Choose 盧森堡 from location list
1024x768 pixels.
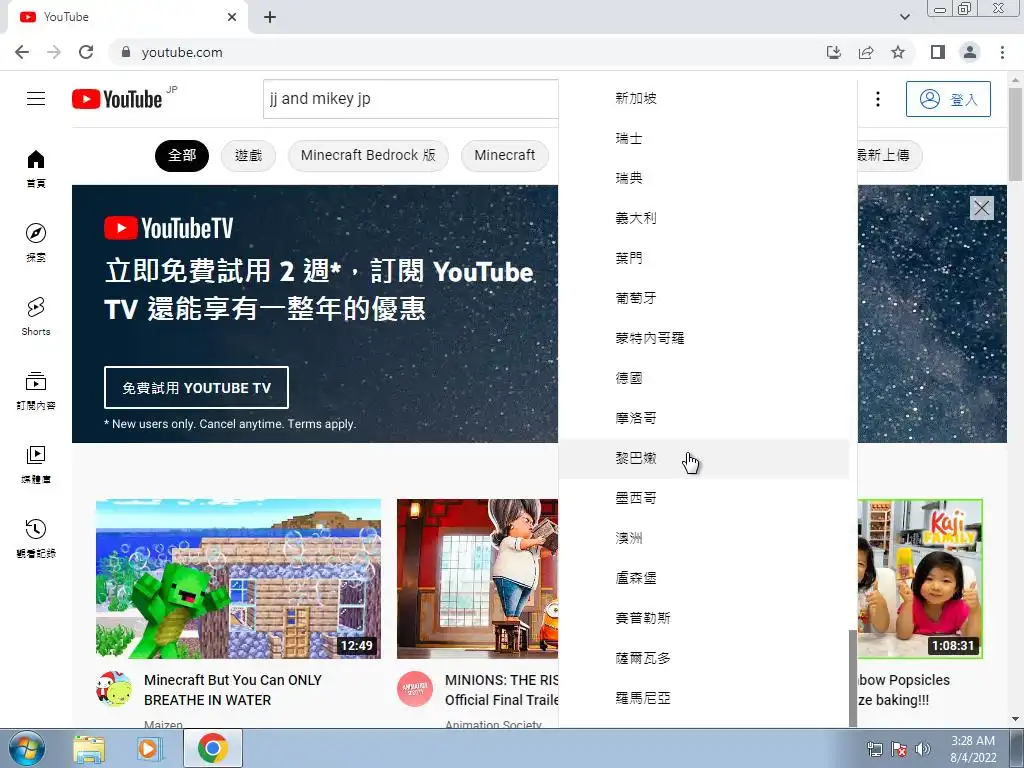pyautogui.click(x=704, y=578)
